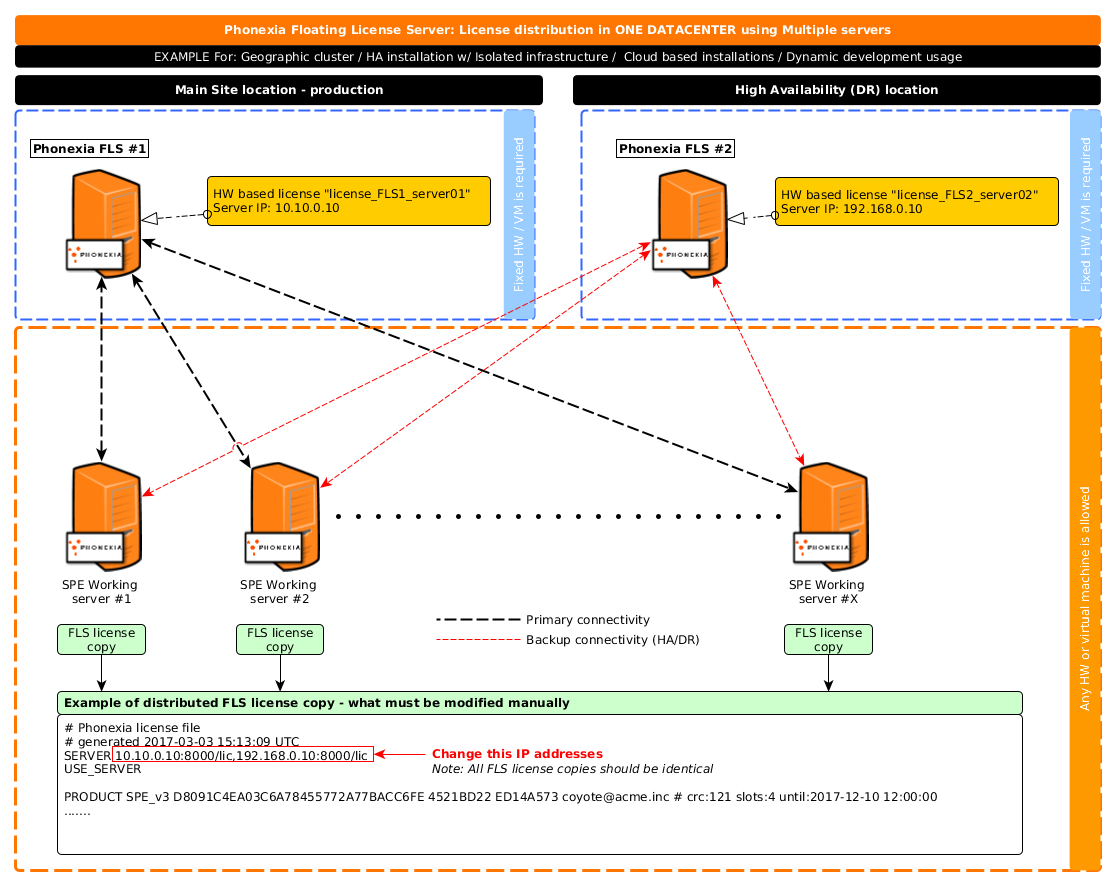This screenshot has width=1116, height=886.
Task: Select the SPE Working server #2 icon
Action: point(283,517)
